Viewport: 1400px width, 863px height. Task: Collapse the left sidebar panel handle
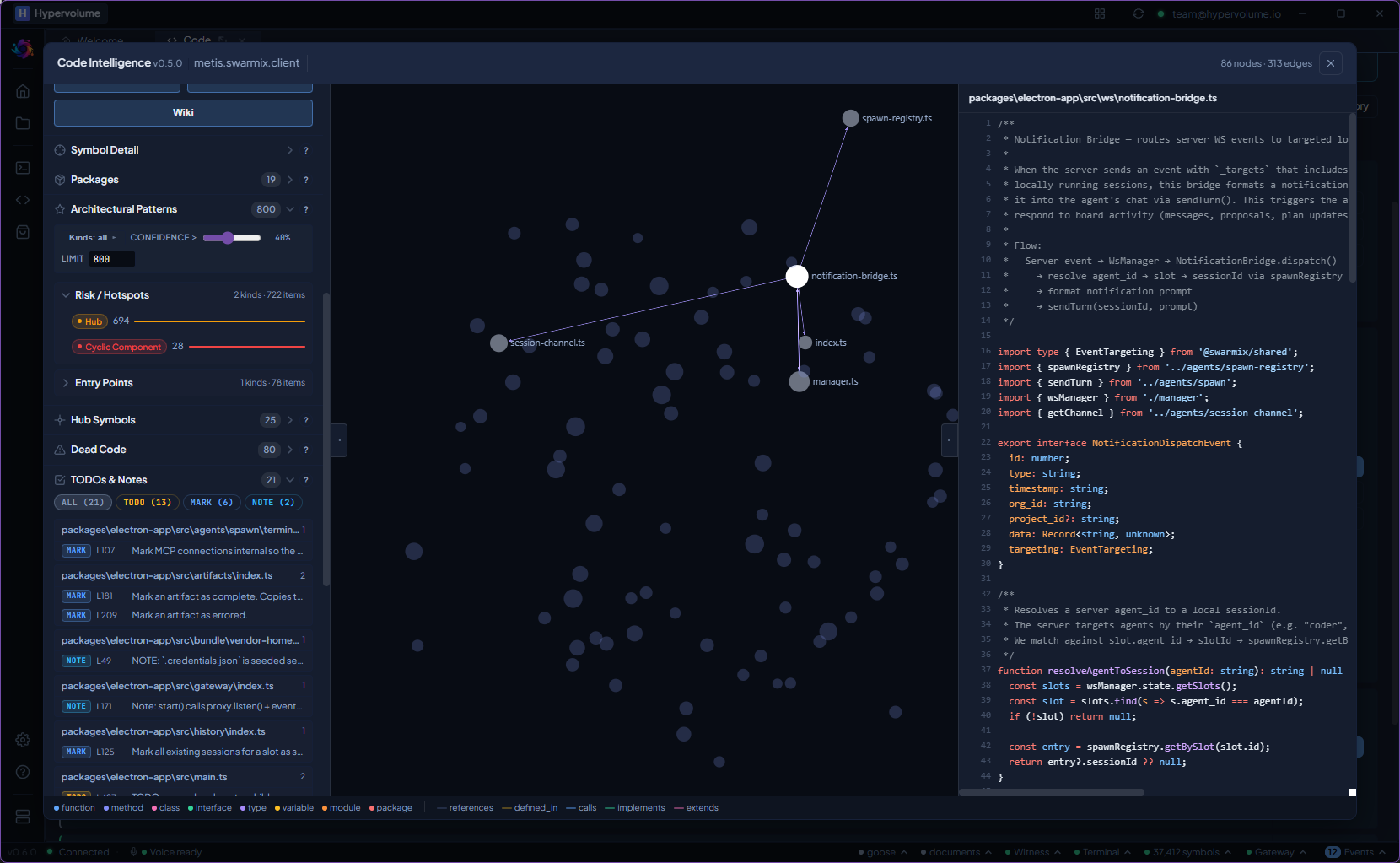click(339, 440)
